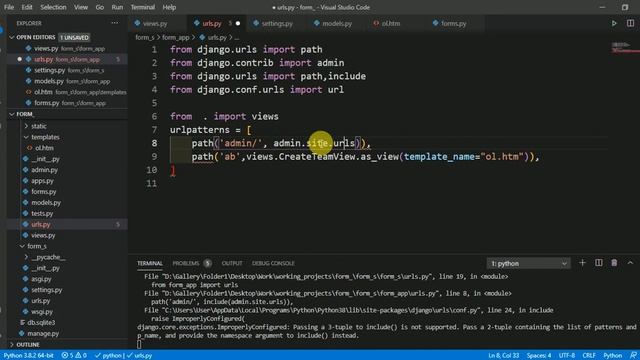Image resolution: width=640 pixels, height=360 pixels.
Task: Open settings.py in Open Editors list
Action: (67, 70)
